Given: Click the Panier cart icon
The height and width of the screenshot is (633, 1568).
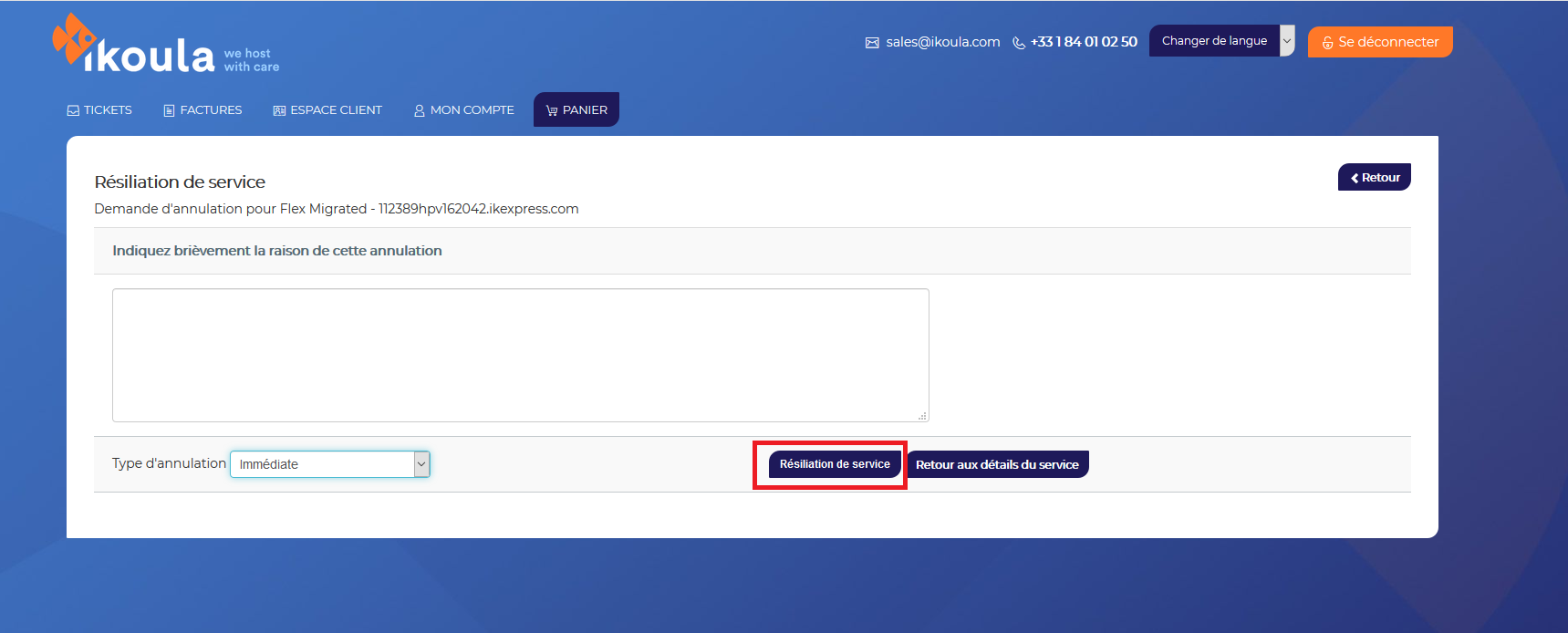Looking at the screenshot, I should tap(552, 110).
